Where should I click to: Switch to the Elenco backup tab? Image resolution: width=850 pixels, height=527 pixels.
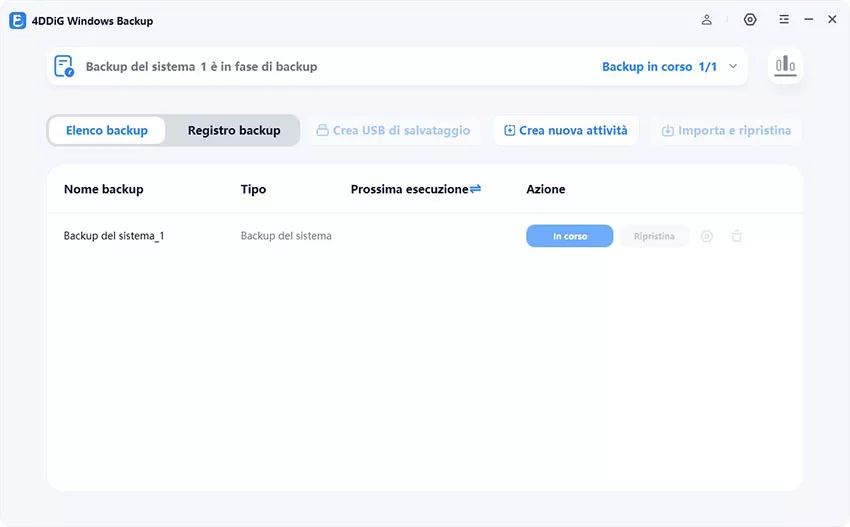[107, 130]
